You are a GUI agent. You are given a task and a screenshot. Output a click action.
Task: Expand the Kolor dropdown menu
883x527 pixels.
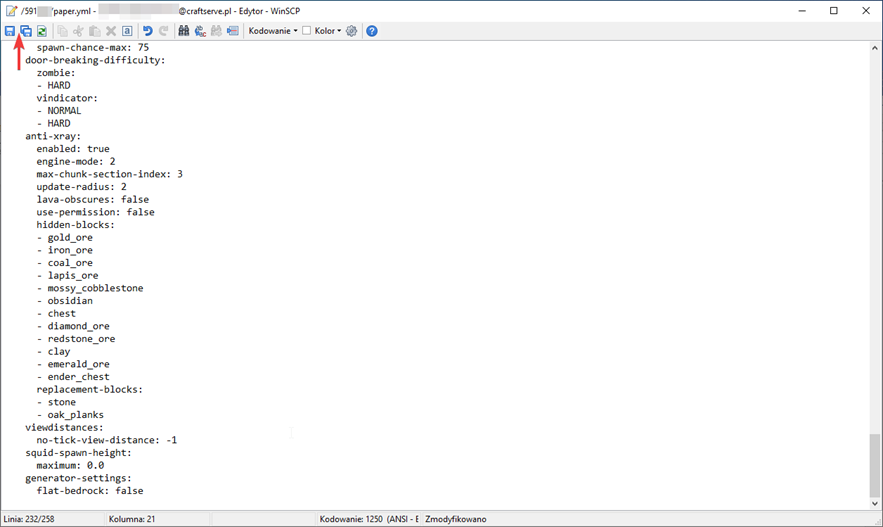pyautogui.click(x=327, y=31)
